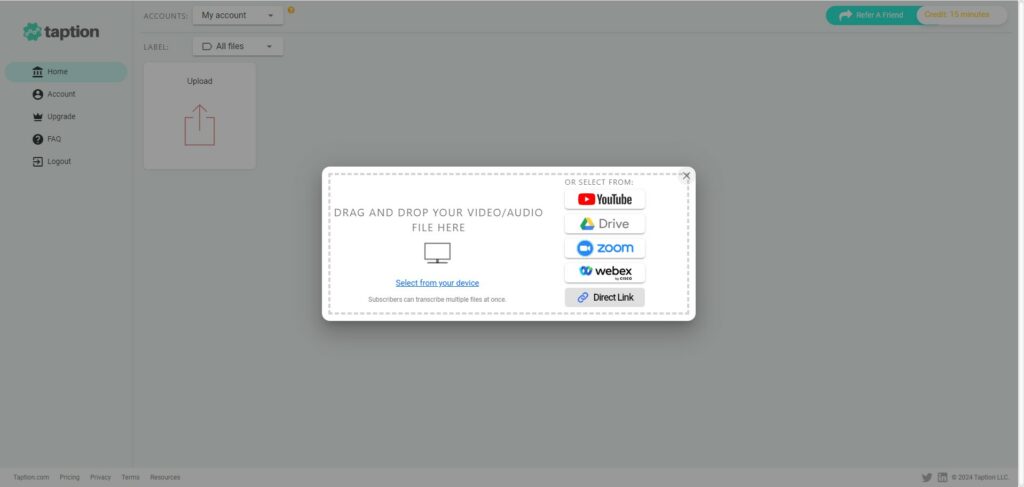Image resolution: width=1024 pixels, height=487 pixels.
Task: Import from Webex
Action: [x=605, y=273]
